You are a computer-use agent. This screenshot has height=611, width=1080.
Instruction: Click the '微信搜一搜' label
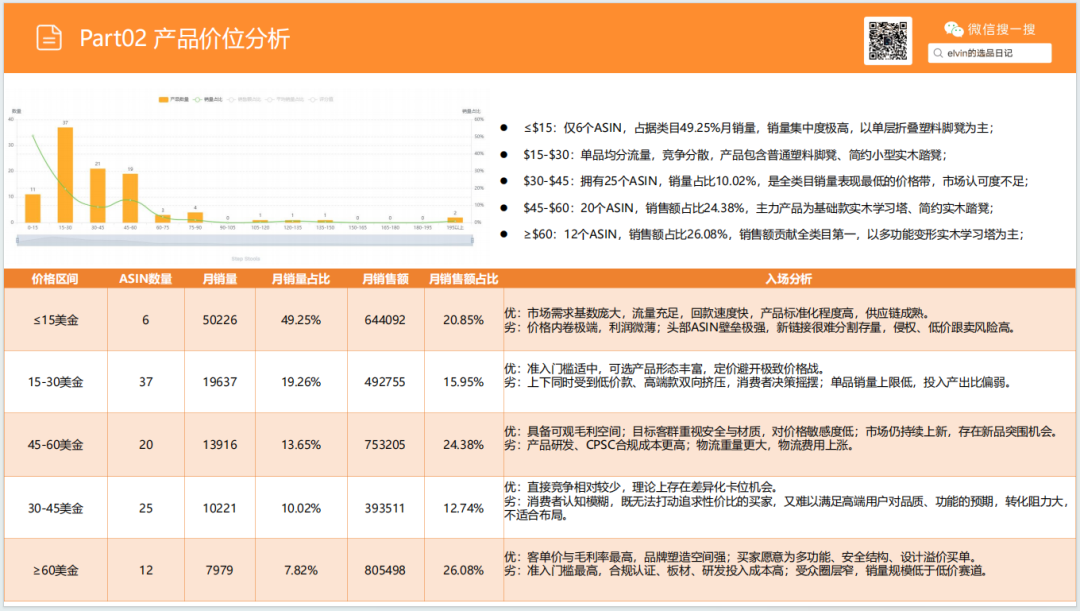point(1001,29)
